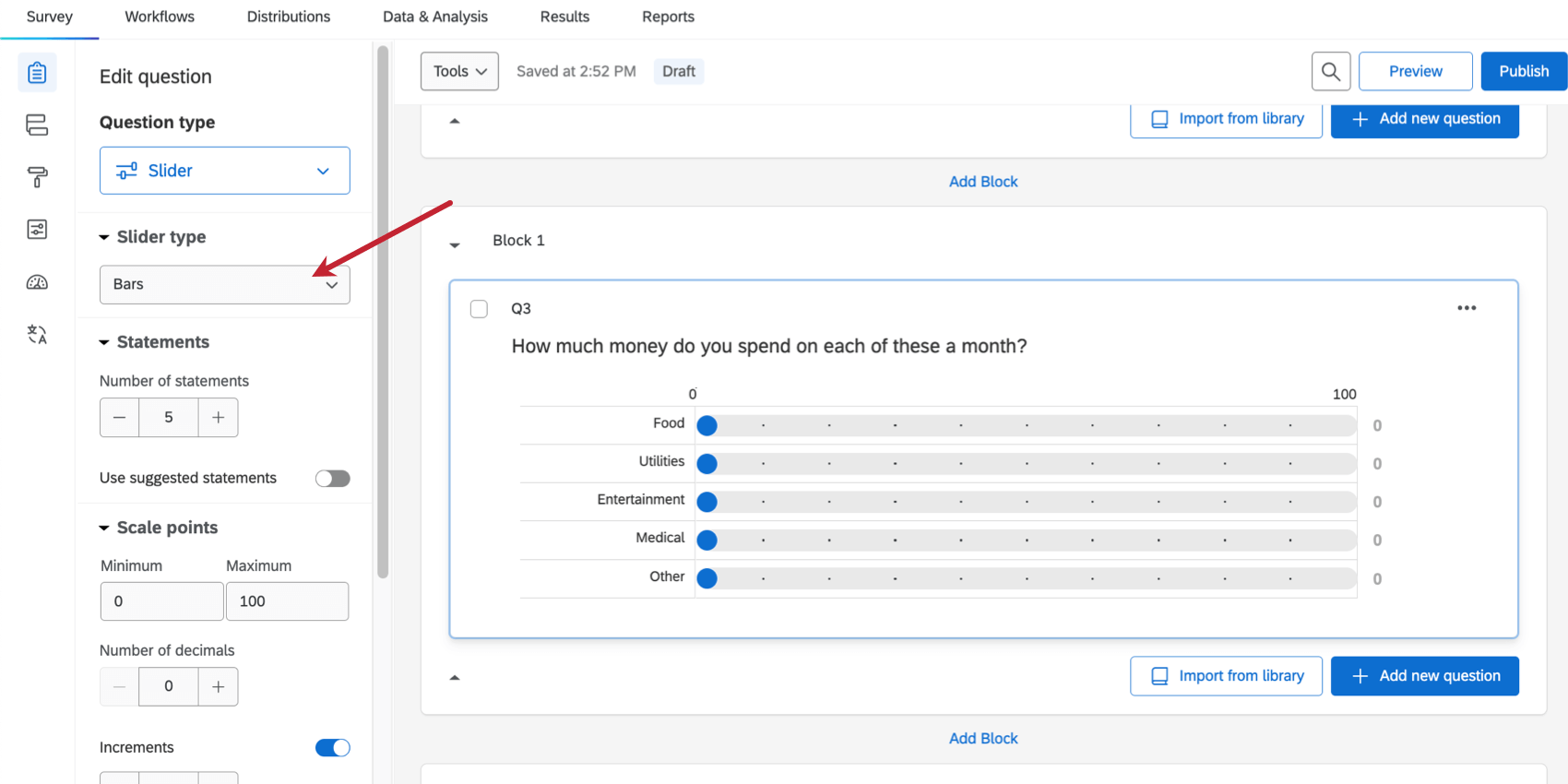Click the Medical slider handle
1568x784 pixels.
[707, 540]
